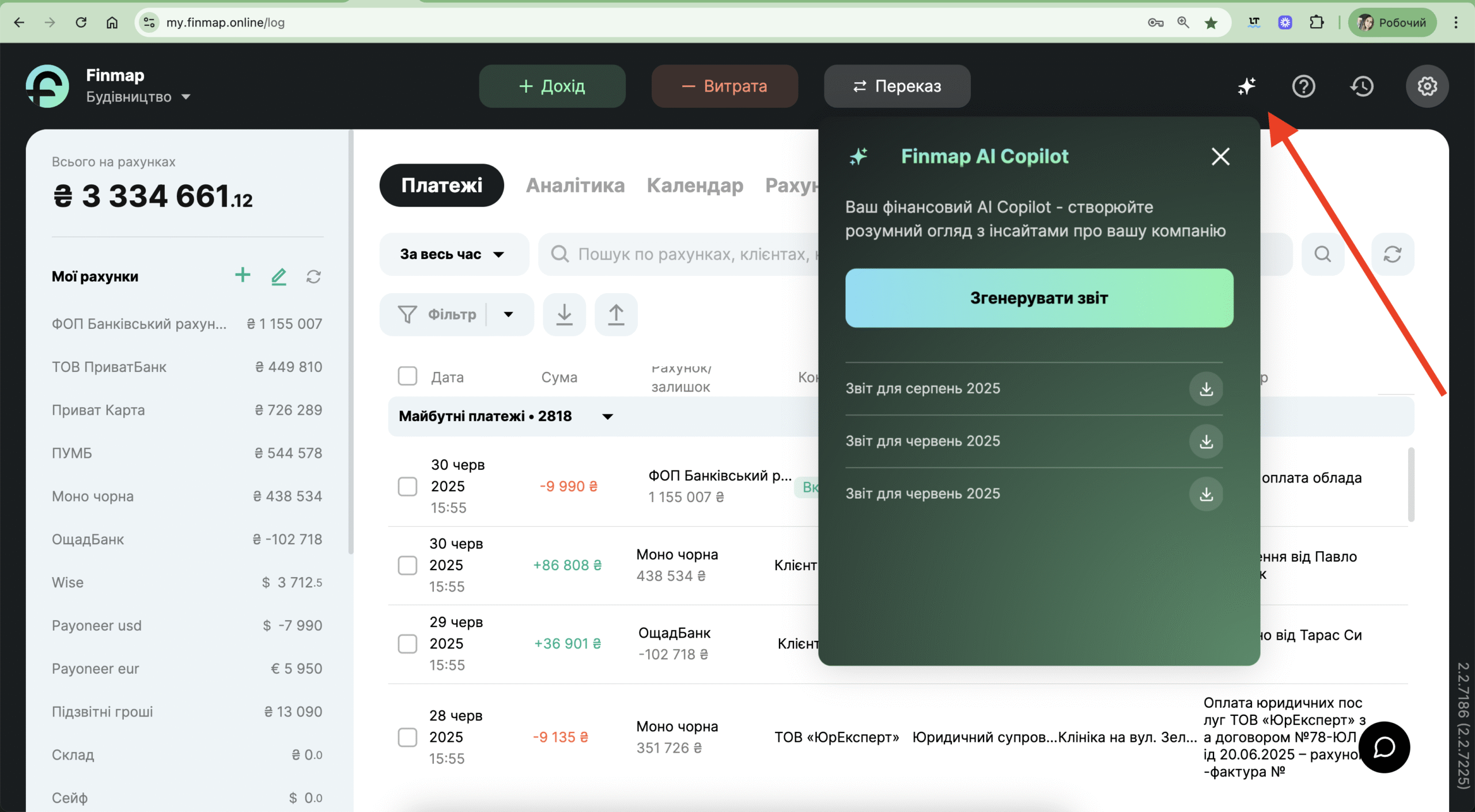
Task: Bookmark this page with the star
Action: coord(1211,22)
